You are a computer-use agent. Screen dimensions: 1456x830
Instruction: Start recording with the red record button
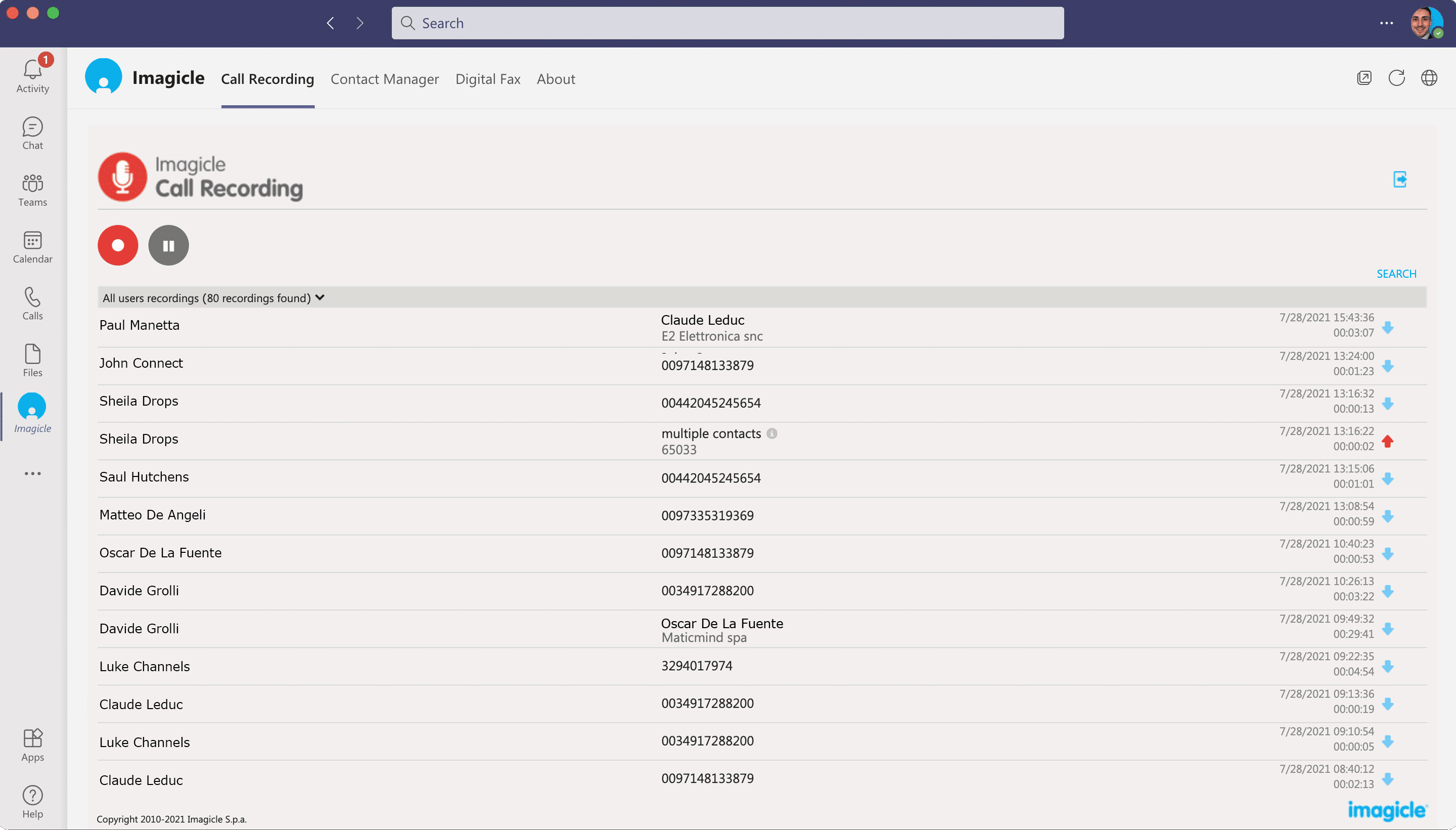click(118, 245)
